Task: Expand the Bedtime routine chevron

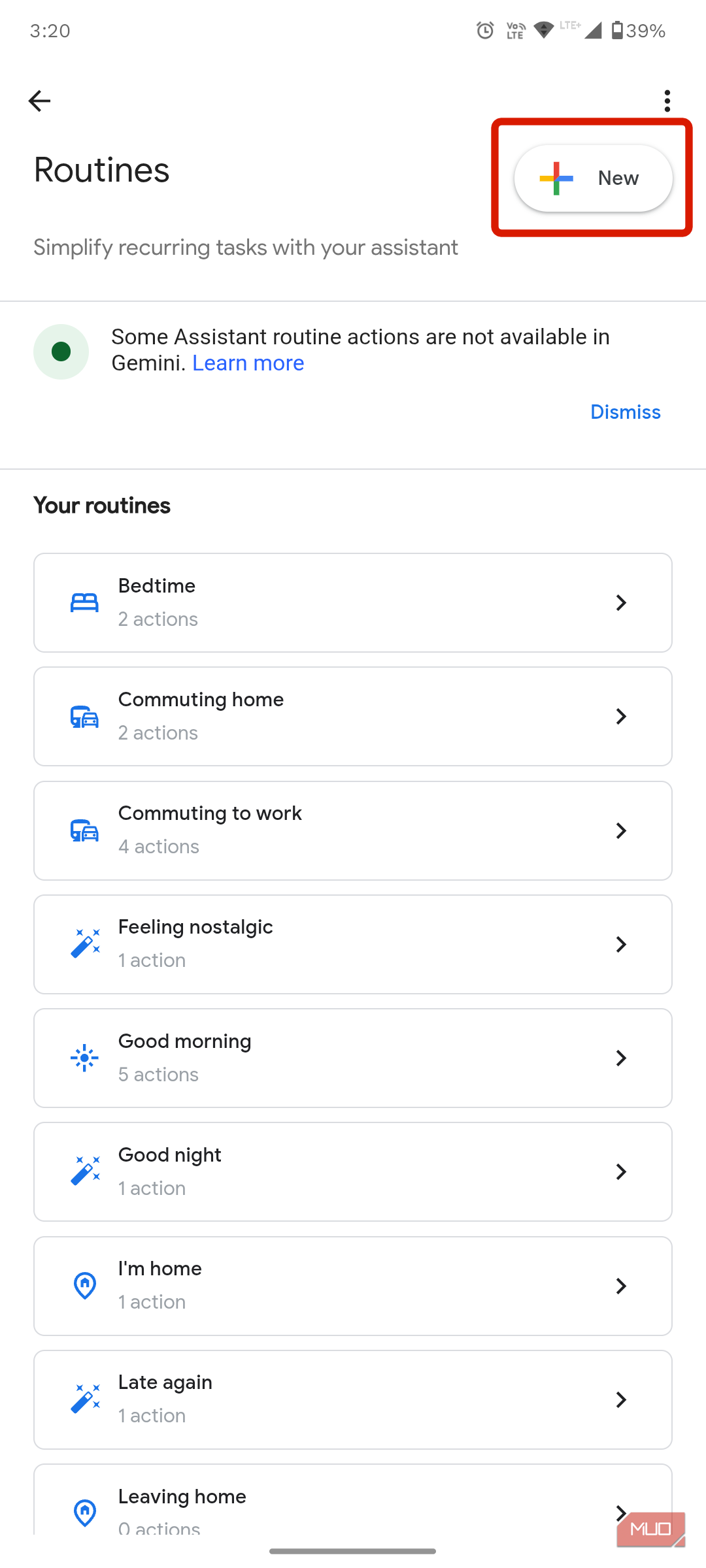Action: (621, 602)
